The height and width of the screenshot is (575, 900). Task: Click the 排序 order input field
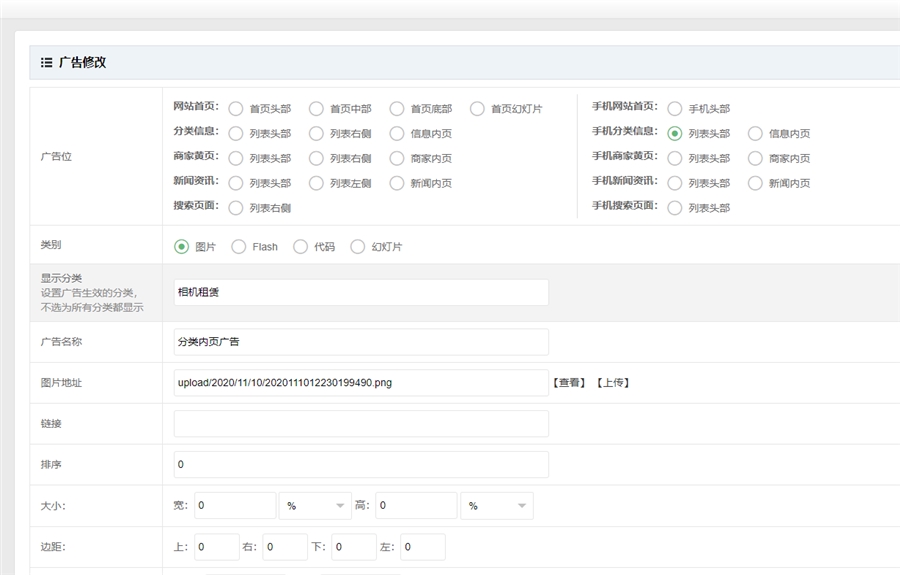(x=360, y=465)
